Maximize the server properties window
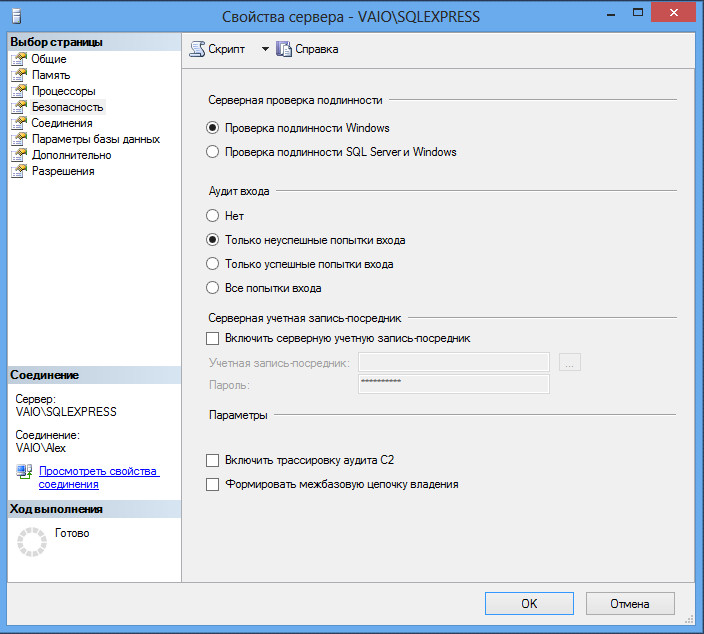 (x=638, y=13)
